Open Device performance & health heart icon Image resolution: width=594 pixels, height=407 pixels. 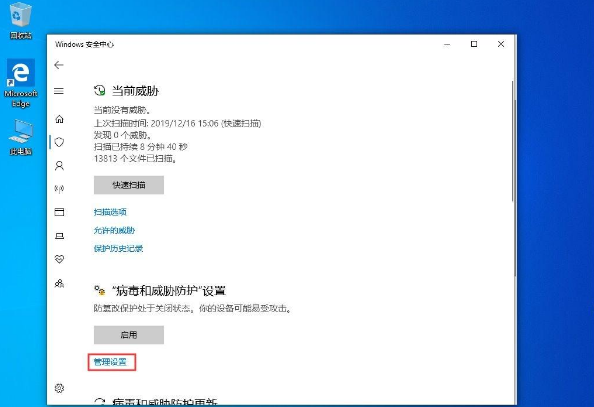[59, 259]
